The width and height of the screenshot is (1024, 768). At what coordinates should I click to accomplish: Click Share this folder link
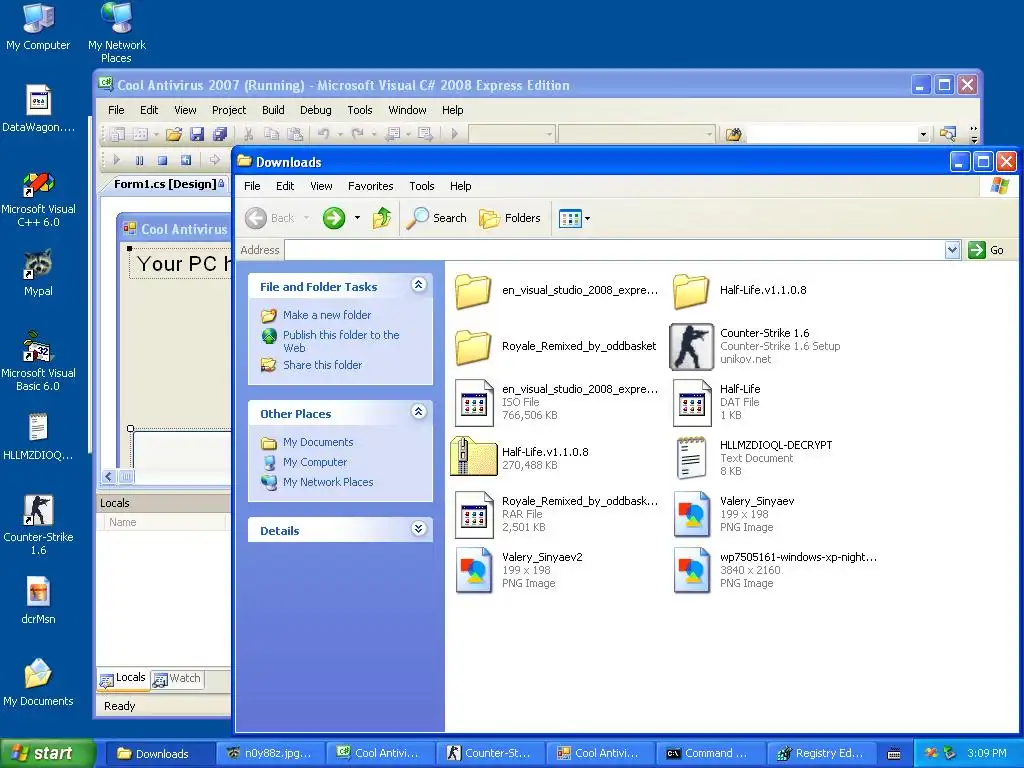tap(322, 365)
